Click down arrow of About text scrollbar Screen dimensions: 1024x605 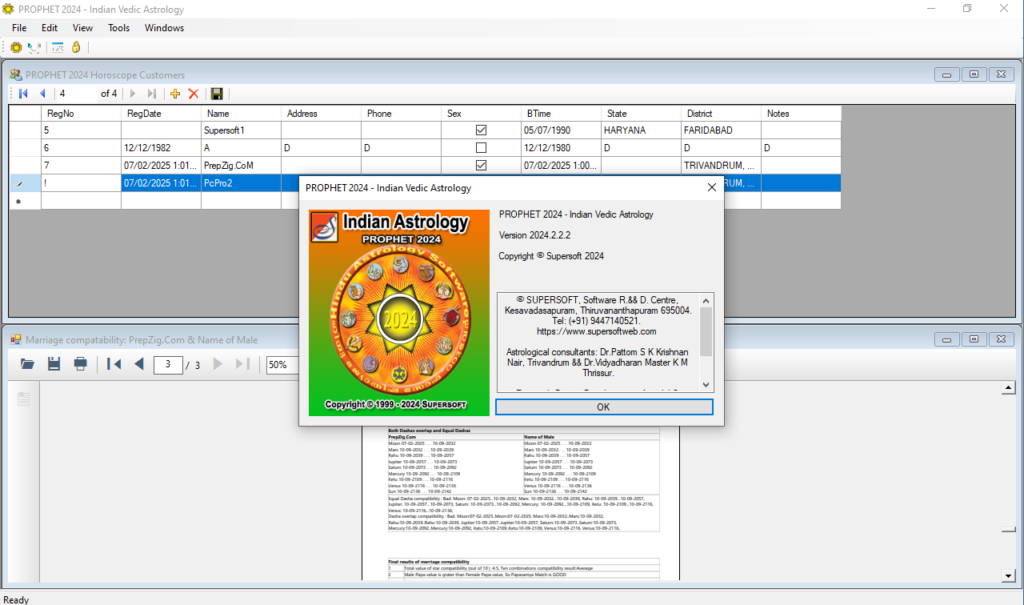[x=706, y=385]
